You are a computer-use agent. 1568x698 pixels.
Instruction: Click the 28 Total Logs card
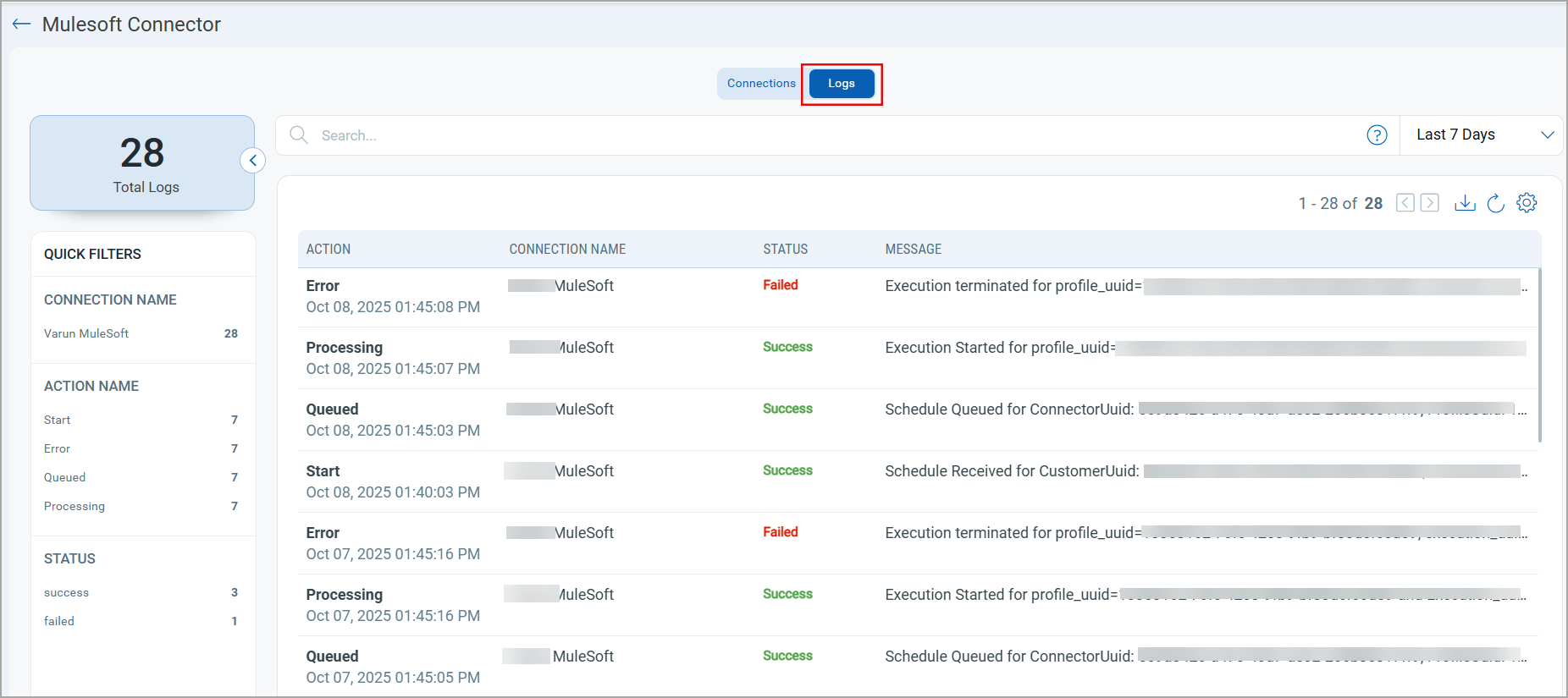pyautogui.click(x=142, y=163)
